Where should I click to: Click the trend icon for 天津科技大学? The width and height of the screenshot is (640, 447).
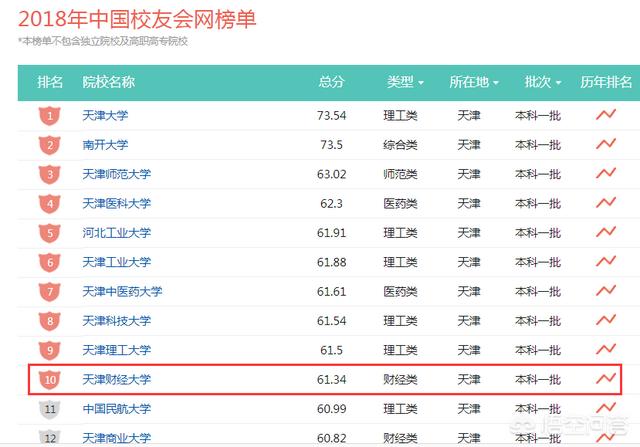[x=605, y=320]
